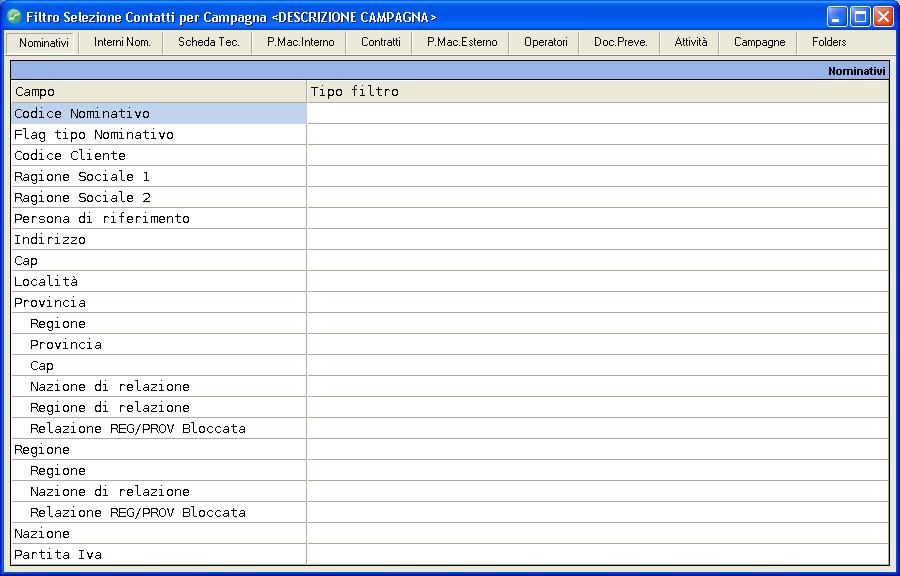The height and width of the screenshot is (576, 900).
Task: Click the Campo column header
Action: point(159,92)
